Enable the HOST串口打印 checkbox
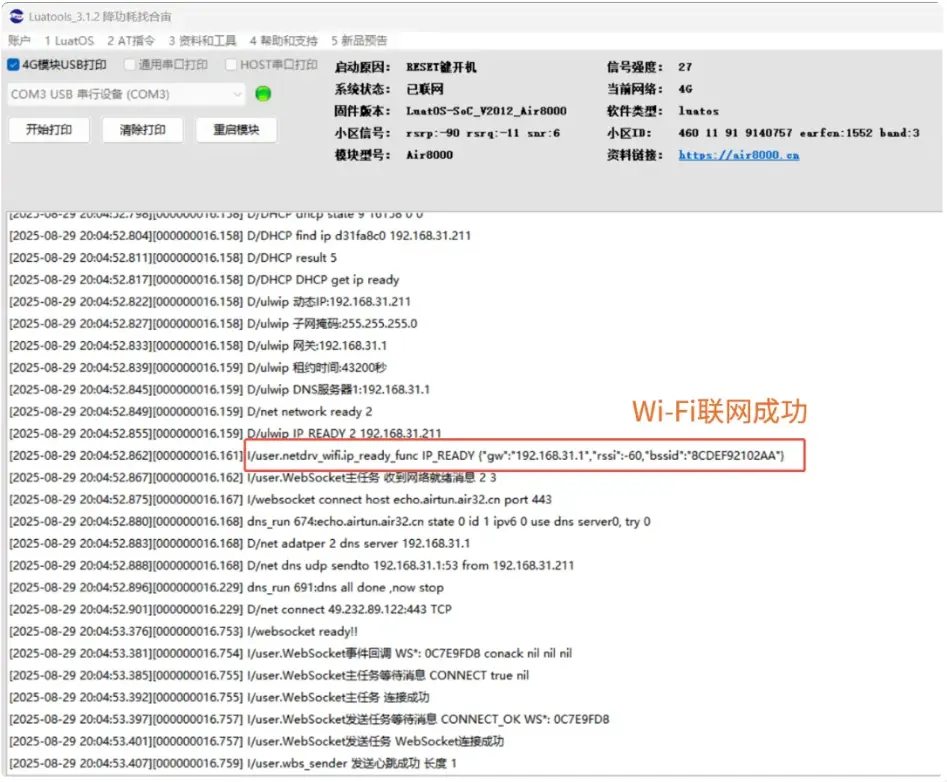947x782 pixels. point(231,65)
